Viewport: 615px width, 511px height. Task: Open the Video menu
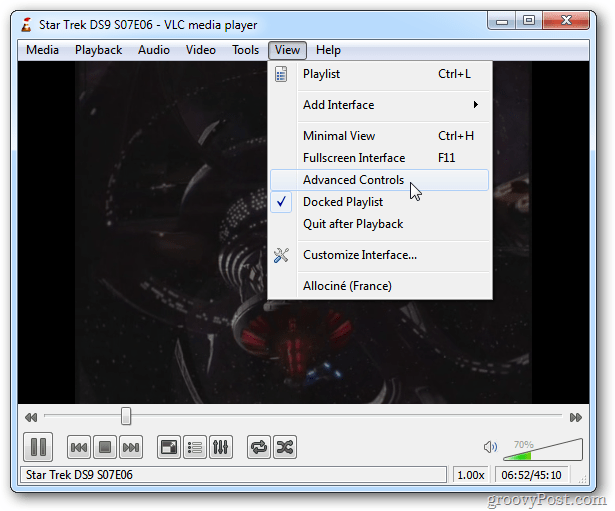200,50
